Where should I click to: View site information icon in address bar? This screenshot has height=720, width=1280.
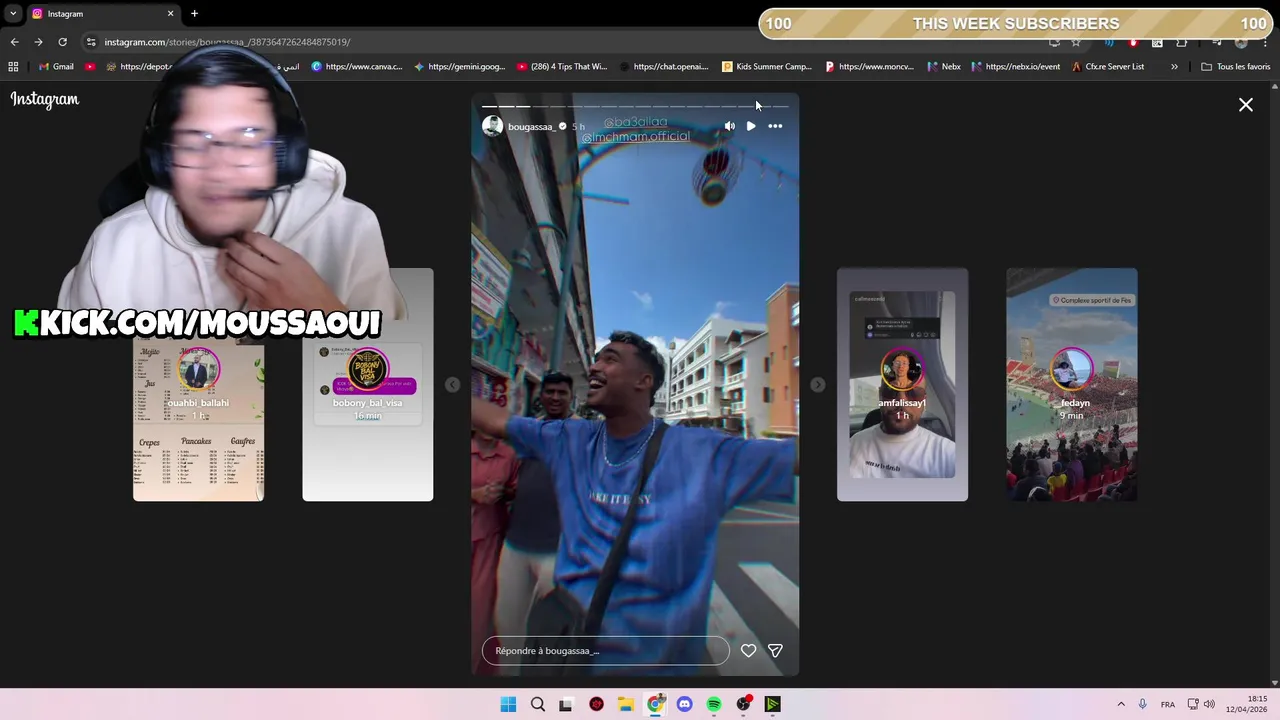[91, 42]
